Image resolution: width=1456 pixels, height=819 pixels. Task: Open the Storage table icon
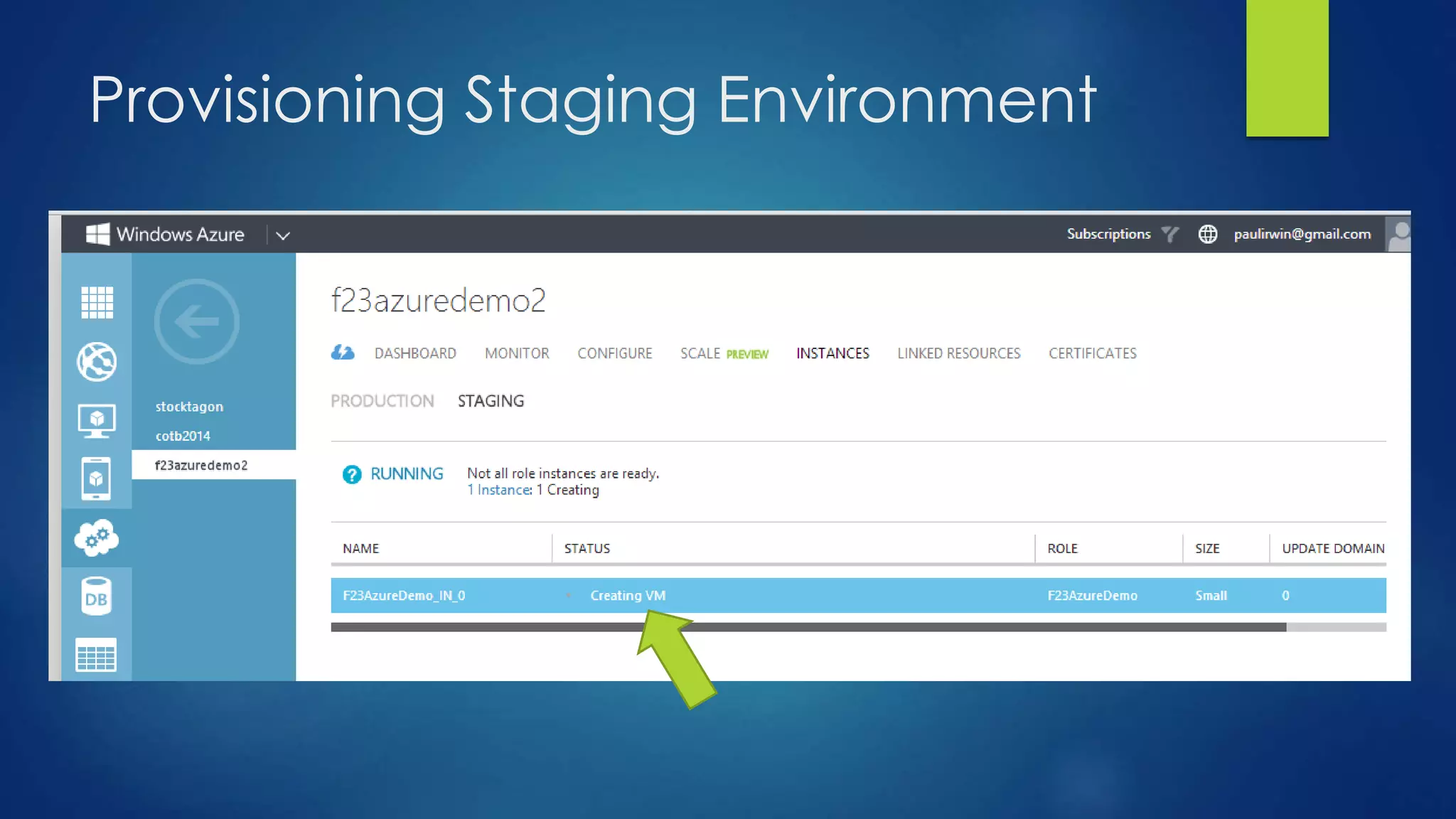tap(97, 655)
